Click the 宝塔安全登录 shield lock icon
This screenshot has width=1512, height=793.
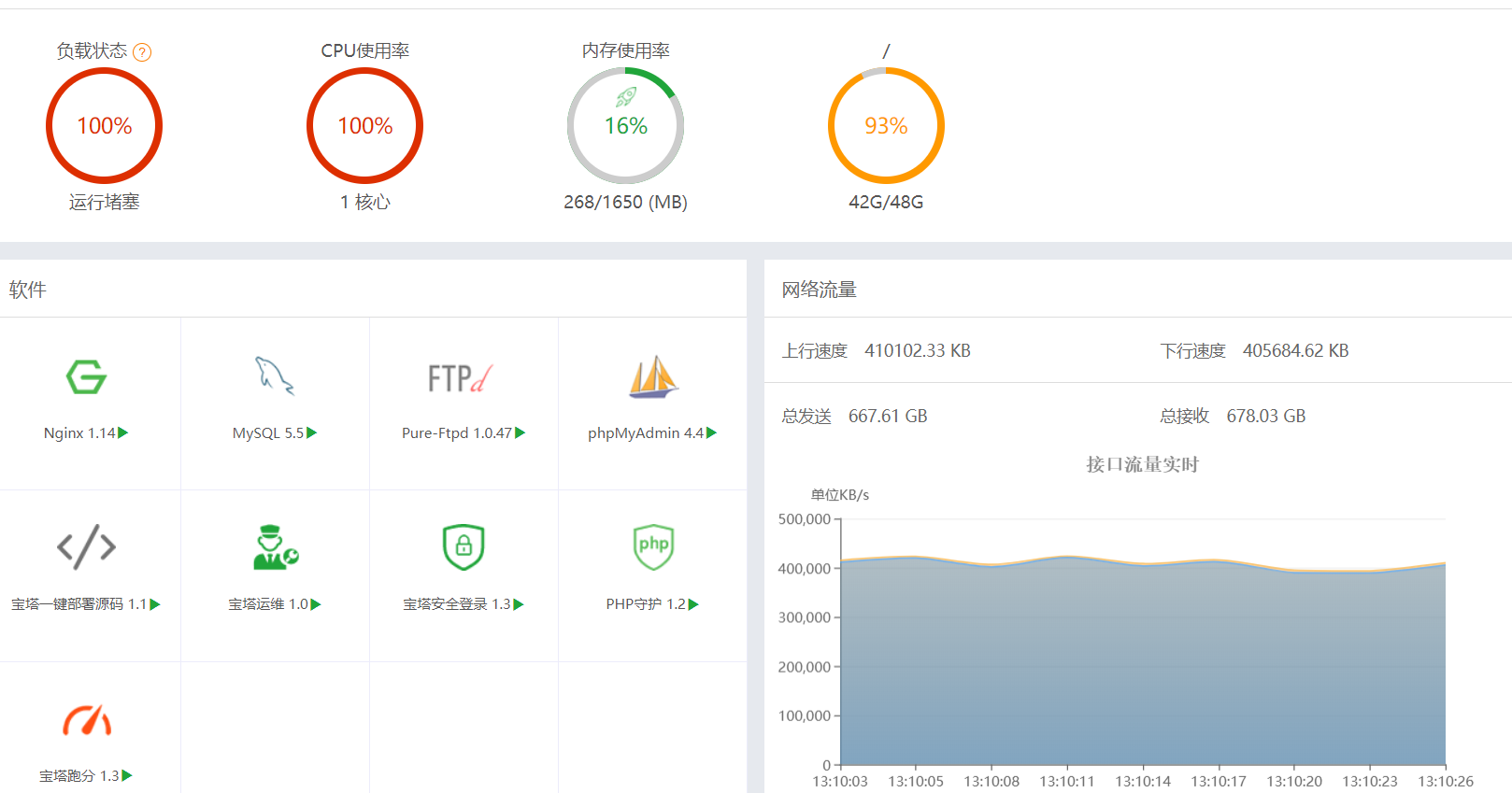point(464,546)
